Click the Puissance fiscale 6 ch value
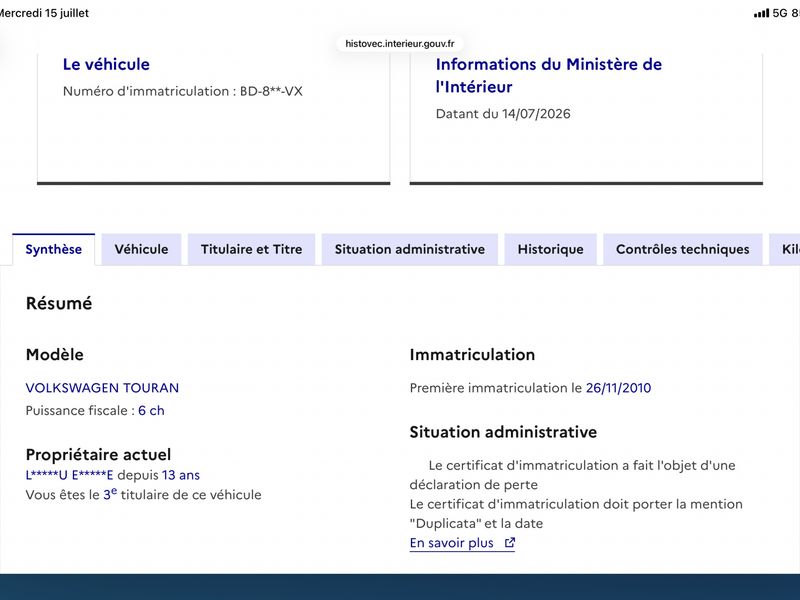The image size is (800, 600). (151, 411)
